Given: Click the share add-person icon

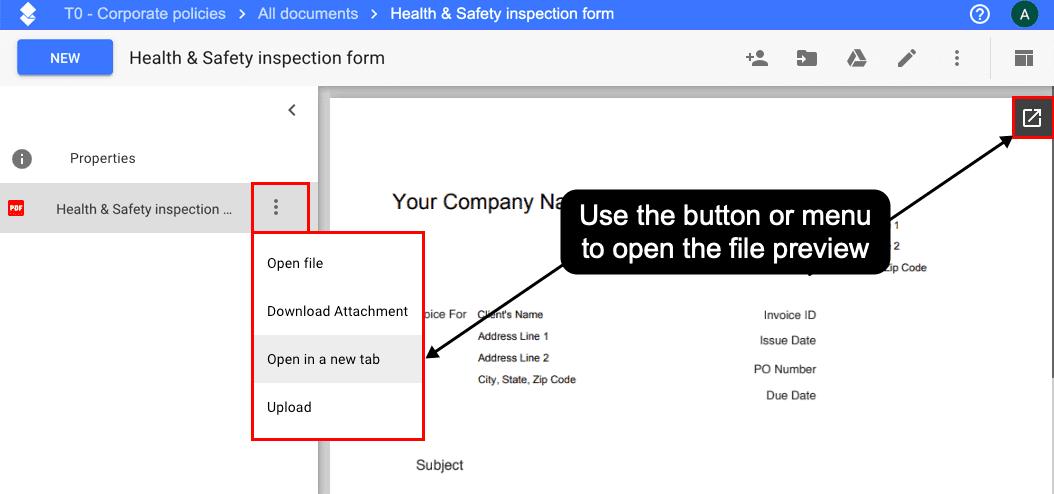Looking at the screenshot, I should click(757, 58).
